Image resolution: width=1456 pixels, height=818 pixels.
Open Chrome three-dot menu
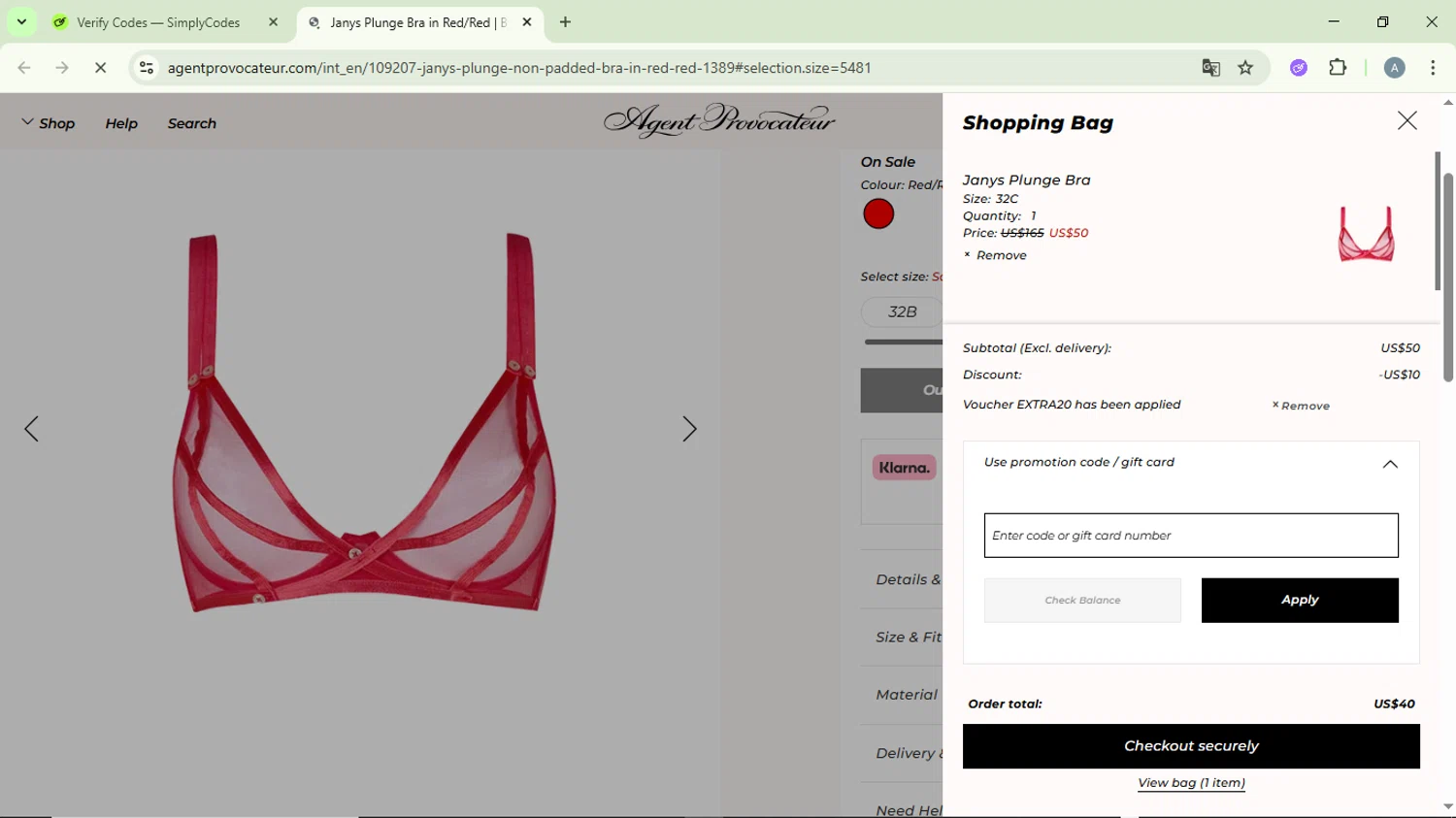(1433, 68)
